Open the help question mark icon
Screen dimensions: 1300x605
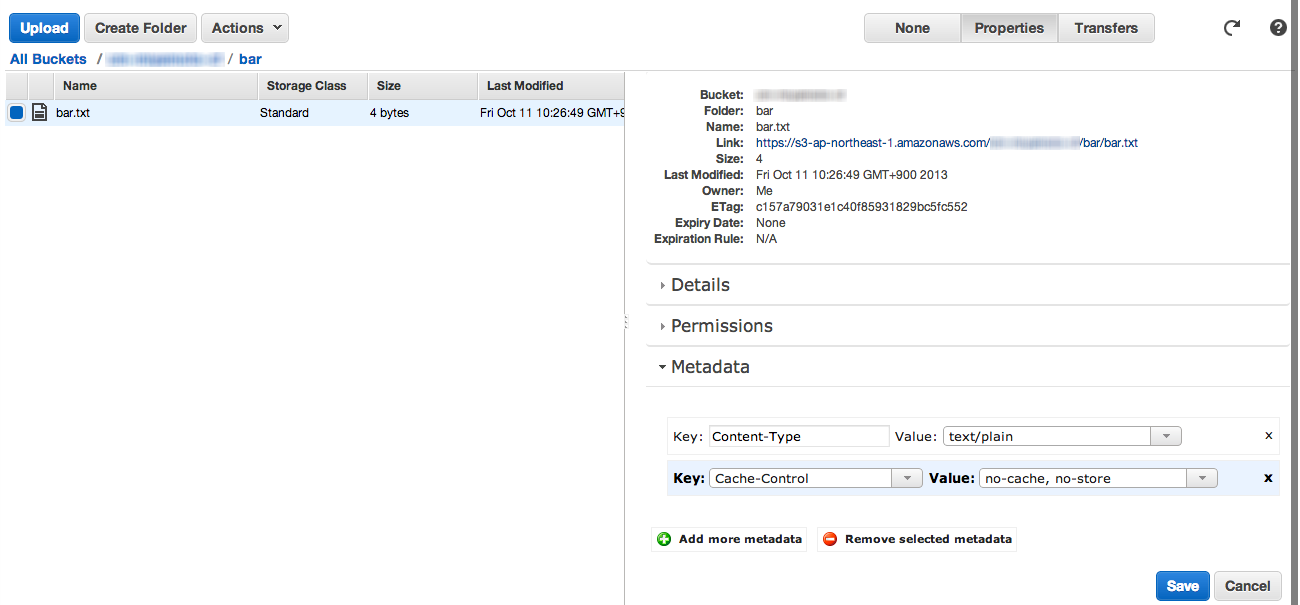point(1278,28)
